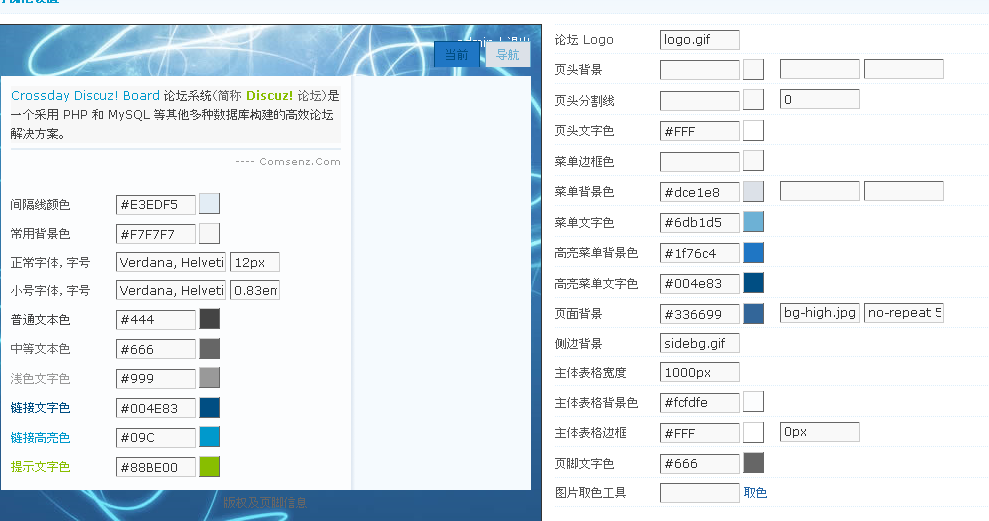Select the 当前 tab in the preview

click(457, 55)
